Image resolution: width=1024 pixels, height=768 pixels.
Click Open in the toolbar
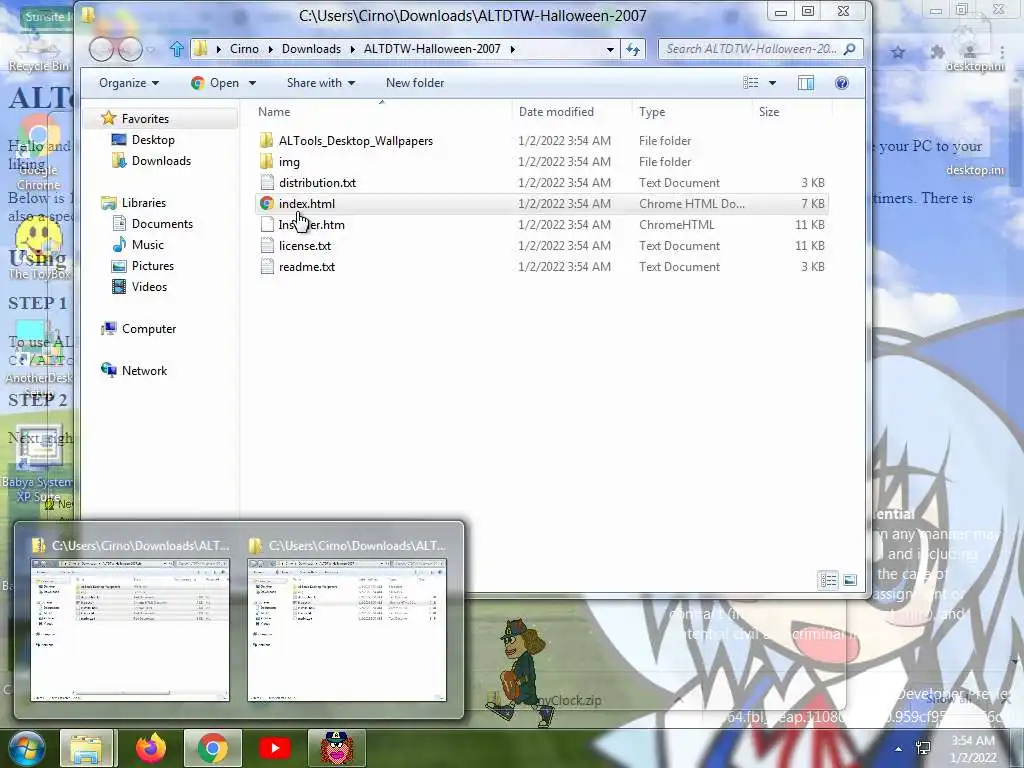point(216,83)
